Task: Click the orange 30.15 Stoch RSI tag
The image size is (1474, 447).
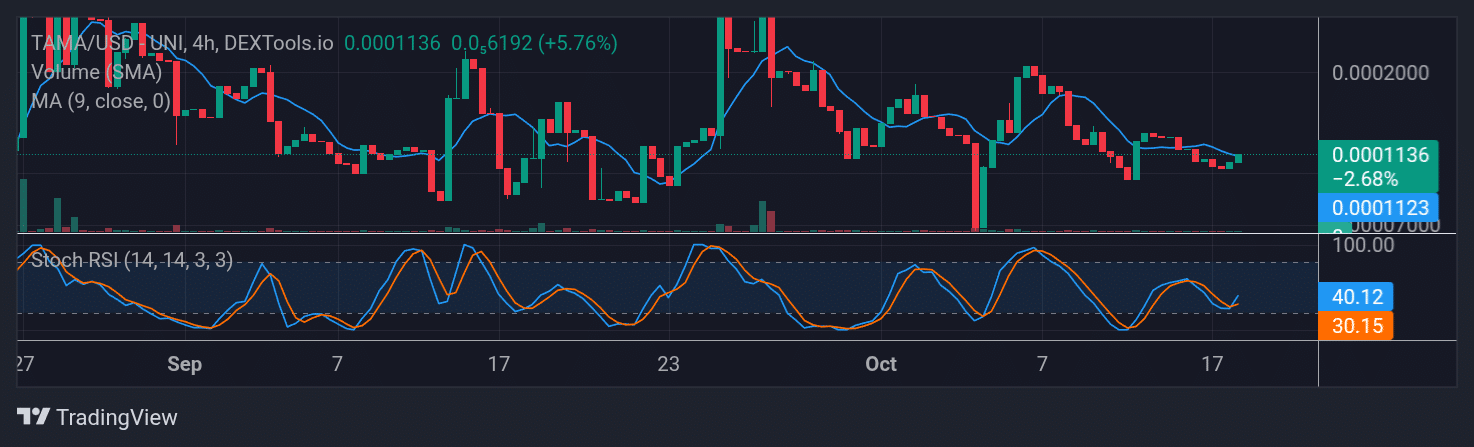Action: point(1355,325)
